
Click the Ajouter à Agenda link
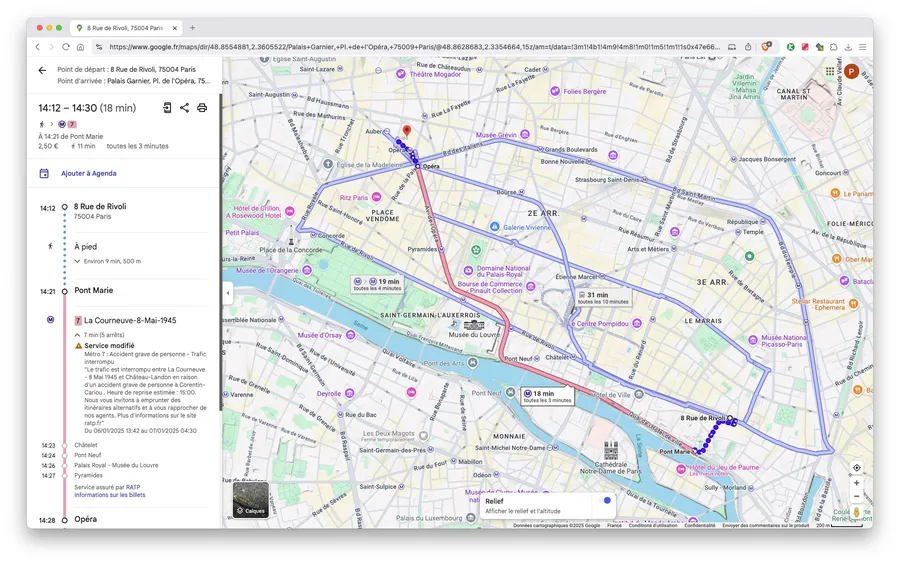(x=88, y=173)
